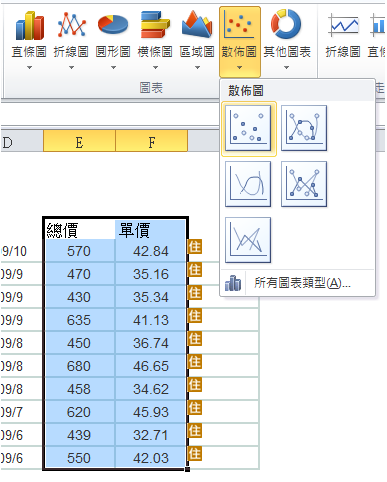Select the cell containing 36.74
The width and height of the screenshot is (387, 482).
(x=151, y=343)
